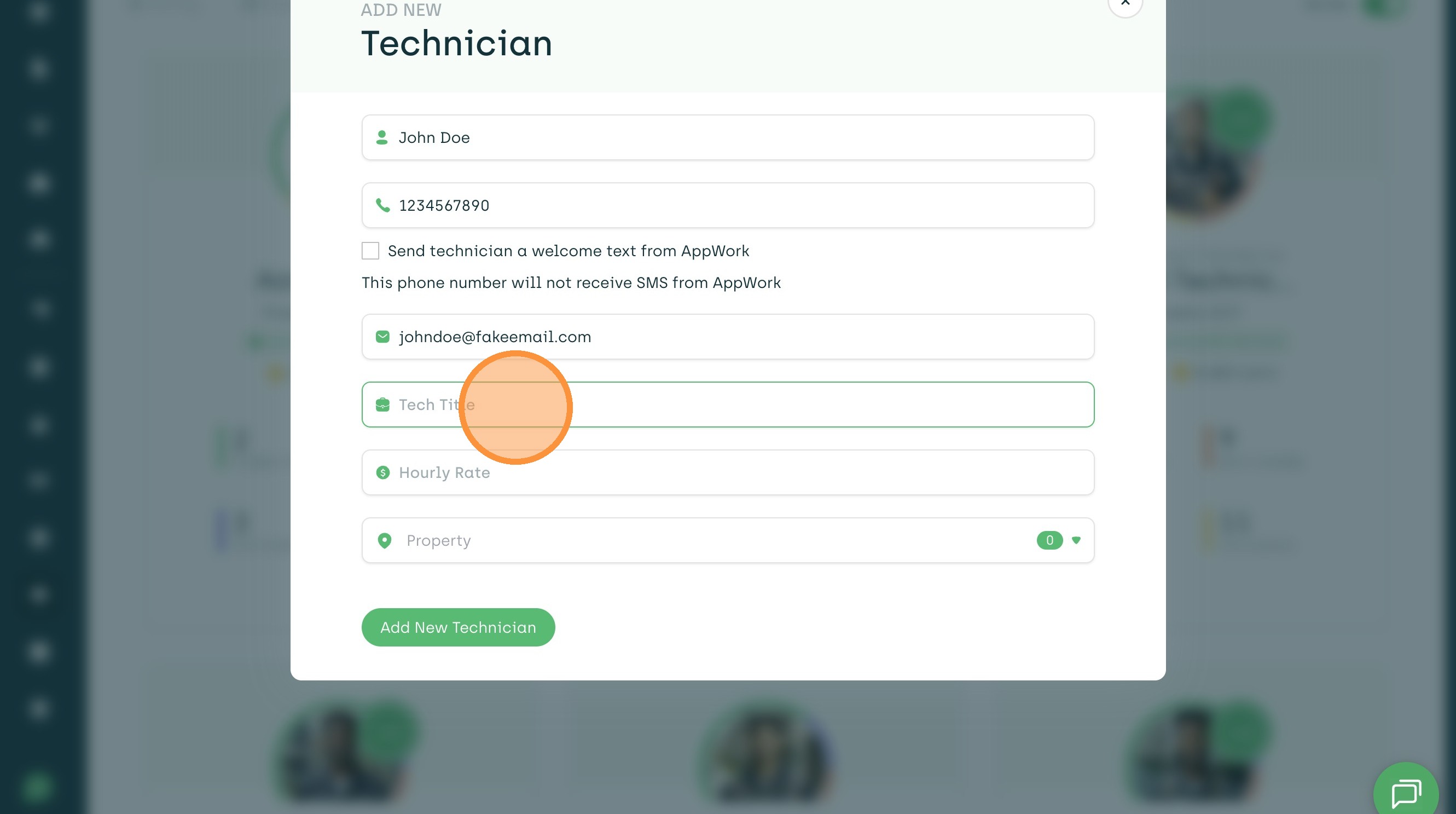
Task: Enable the welcome text checkbox
Action: coord(370,251)
